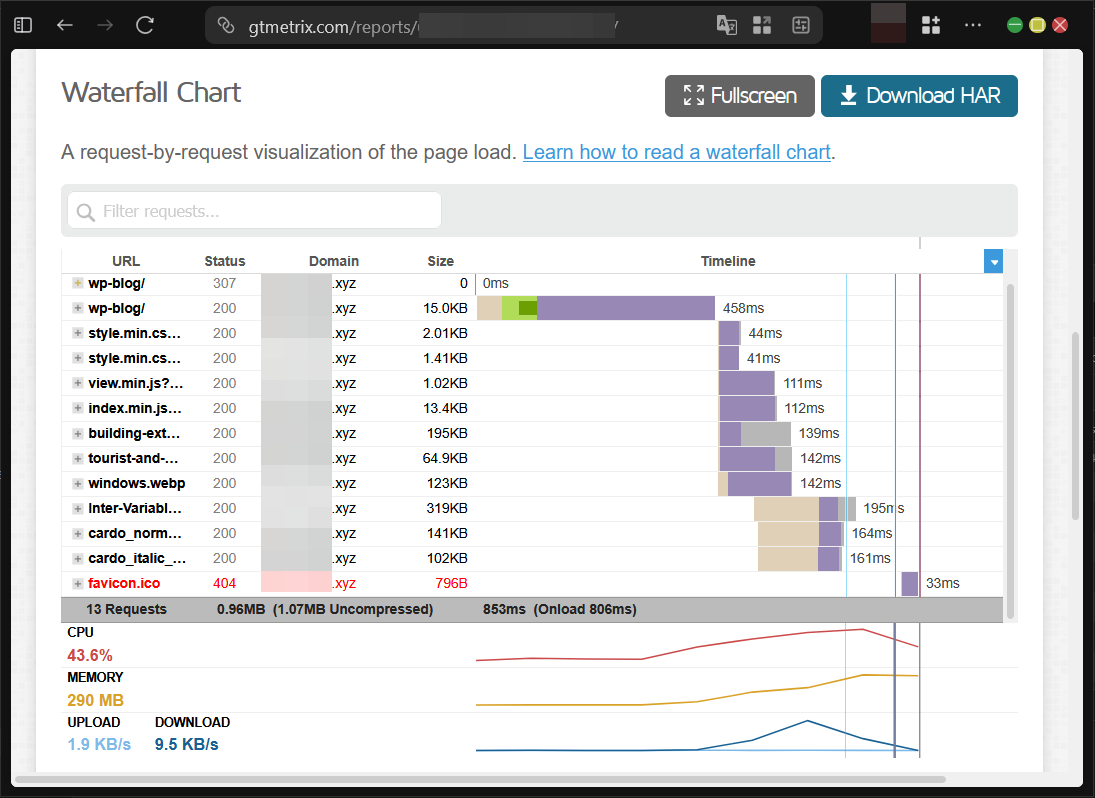Open the waterfall chart learning link
This screenshot has width=1095, height=798.
tap(676, 152)
